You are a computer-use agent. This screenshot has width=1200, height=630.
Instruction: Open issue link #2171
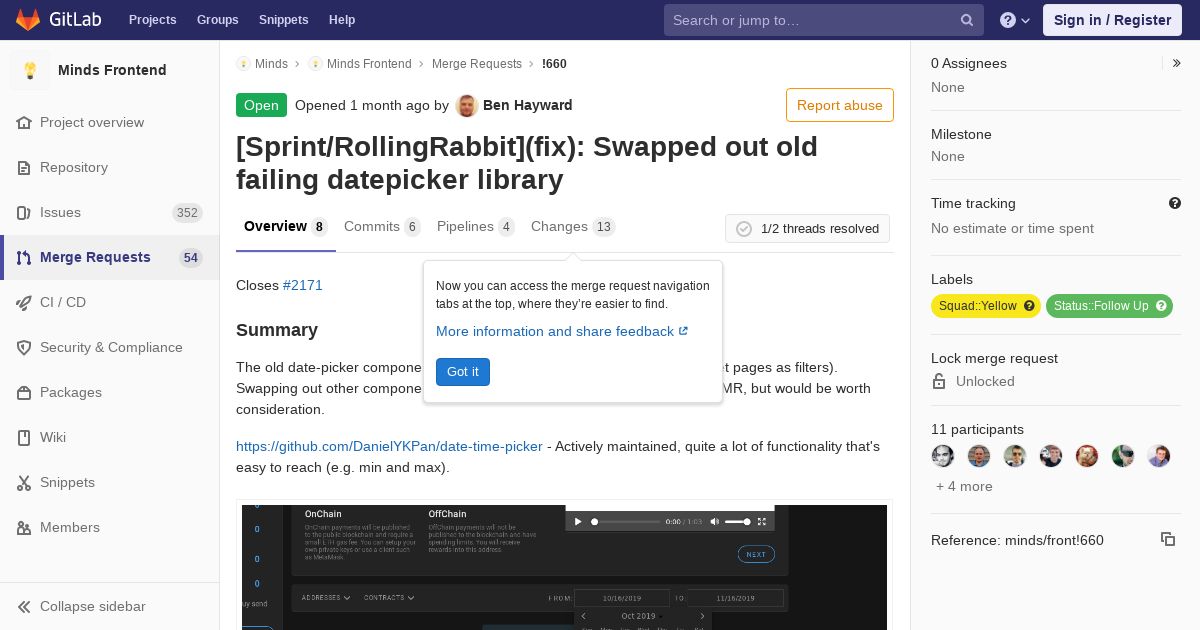pyautogui.click(x=303, y=285)
